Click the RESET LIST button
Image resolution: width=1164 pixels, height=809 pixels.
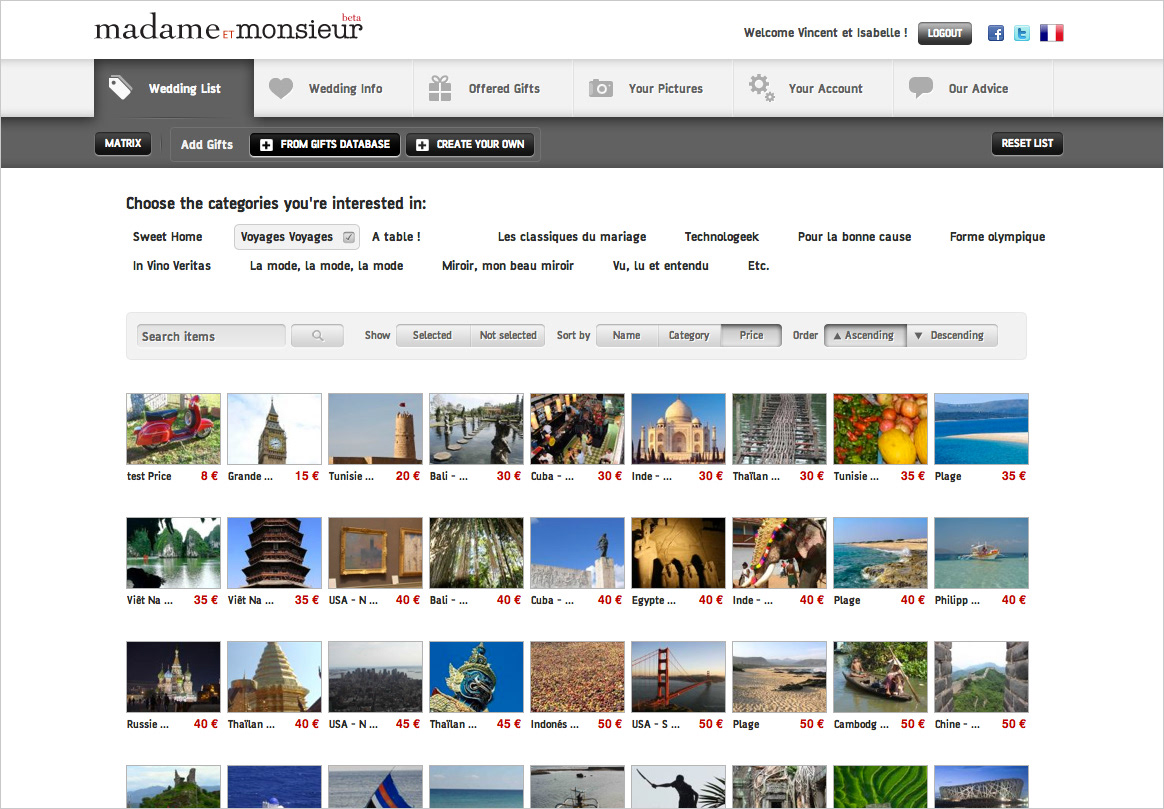coord(1027,143)
